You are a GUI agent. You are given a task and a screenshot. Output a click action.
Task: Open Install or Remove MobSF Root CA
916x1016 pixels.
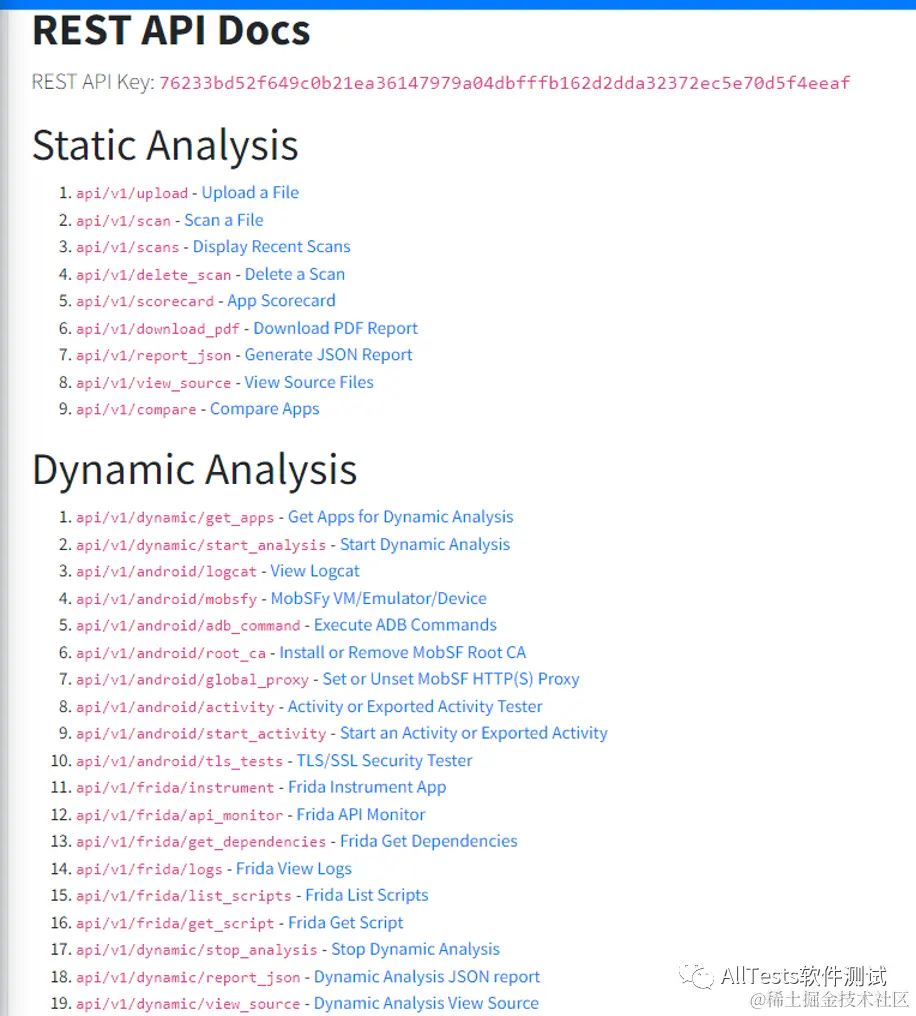tap(403, 652)
